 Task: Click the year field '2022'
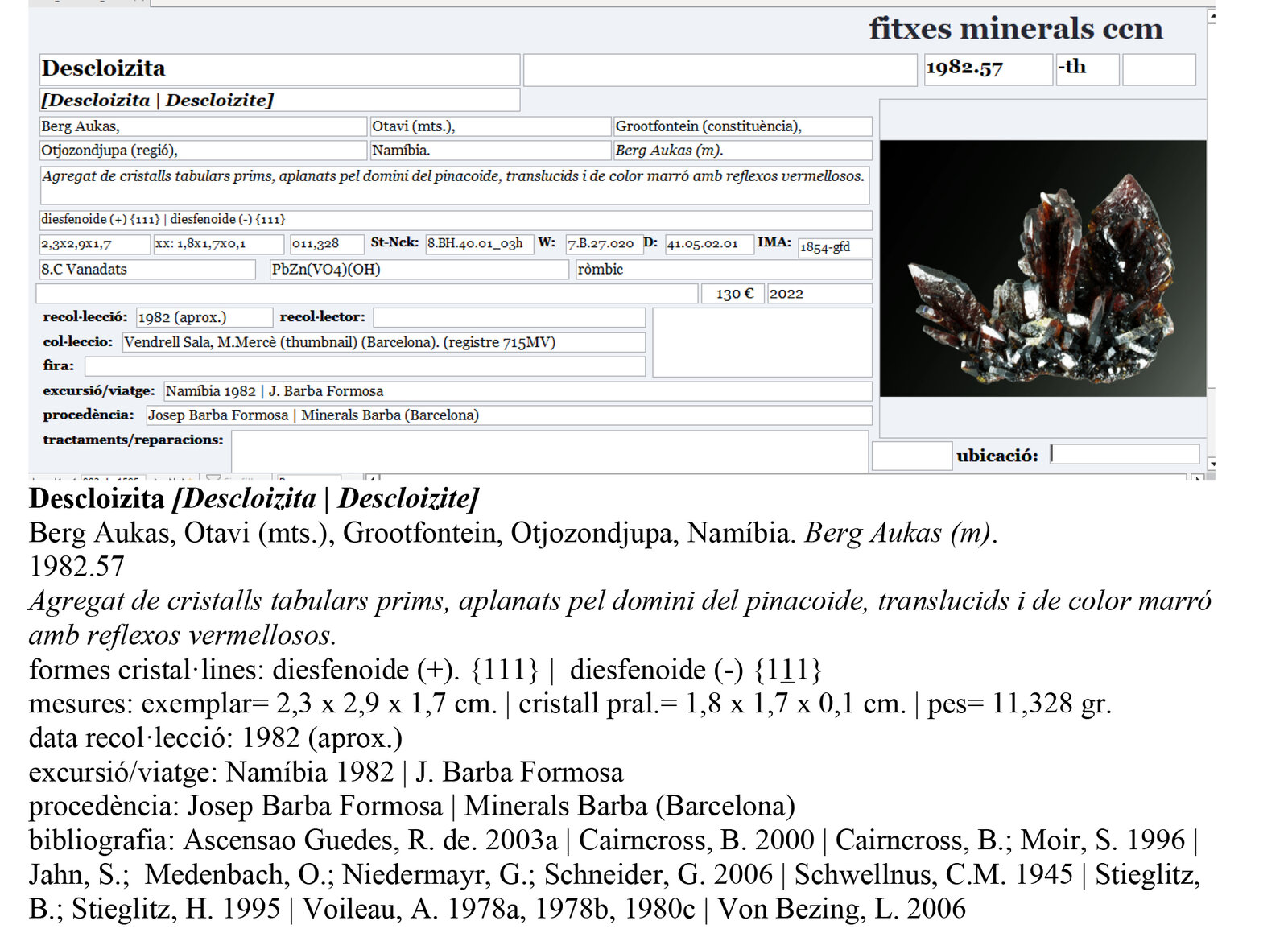(819, 294)
